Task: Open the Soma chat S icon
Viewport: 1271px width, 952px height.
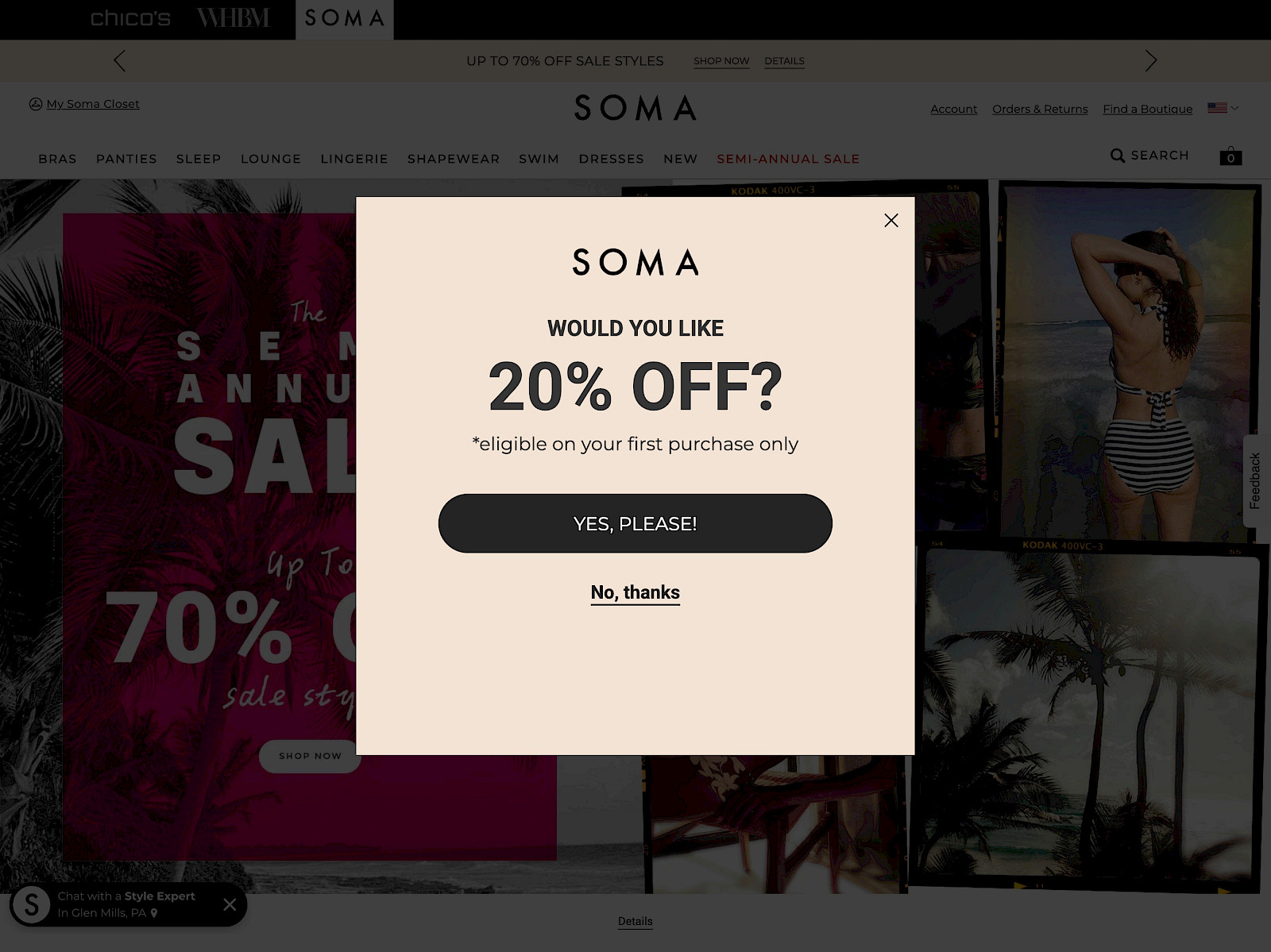Action: 32,904
